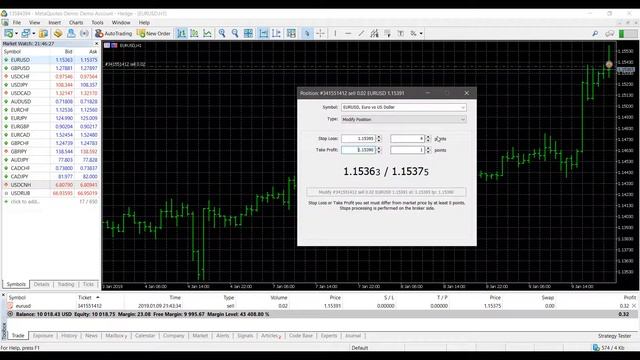Expand the shapes tool dropdown arrow in toolbar
This screenshot has width=640, height=360.
tap(421, 33)
